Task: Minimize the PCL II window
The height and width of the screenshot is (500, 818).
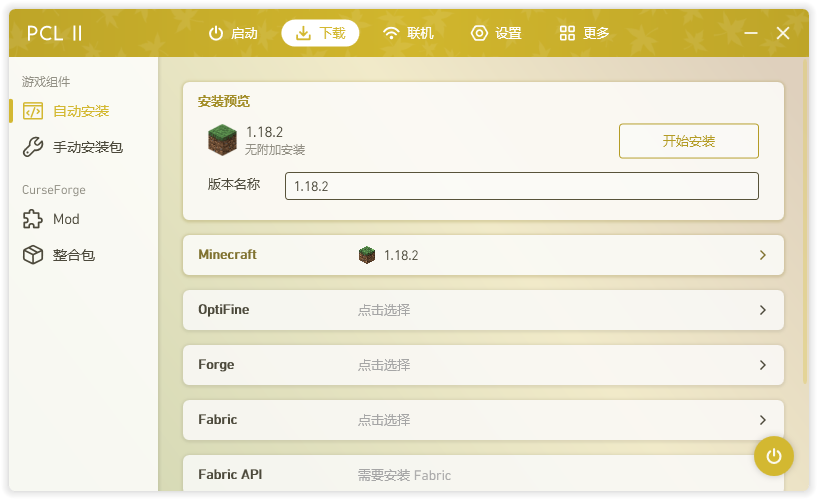Action: point(751,33)
